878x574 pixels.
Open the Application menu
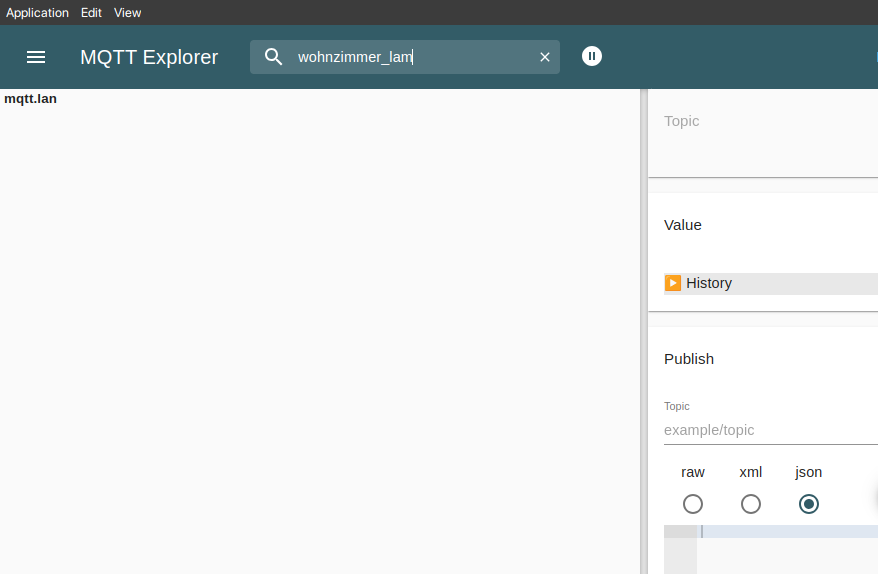[37, 12]
